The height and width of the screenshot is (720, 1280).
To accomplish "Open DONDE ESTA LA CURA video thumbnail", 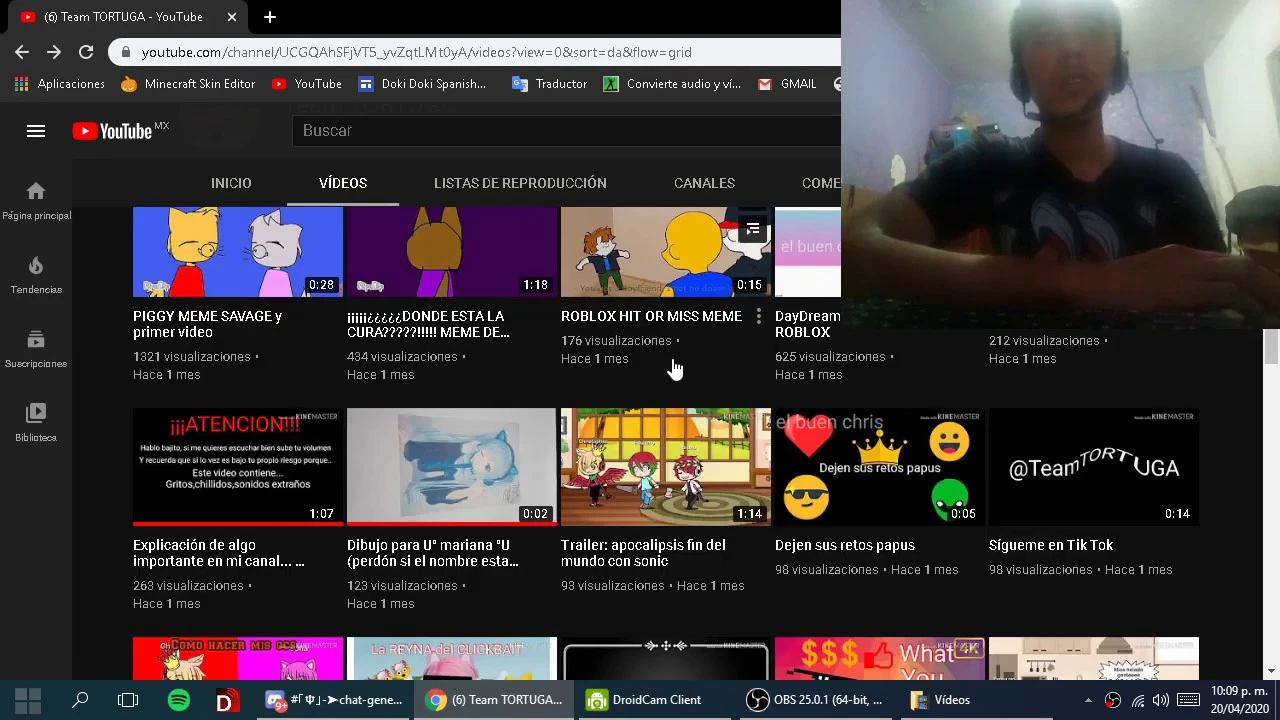I will coord(452,252).
